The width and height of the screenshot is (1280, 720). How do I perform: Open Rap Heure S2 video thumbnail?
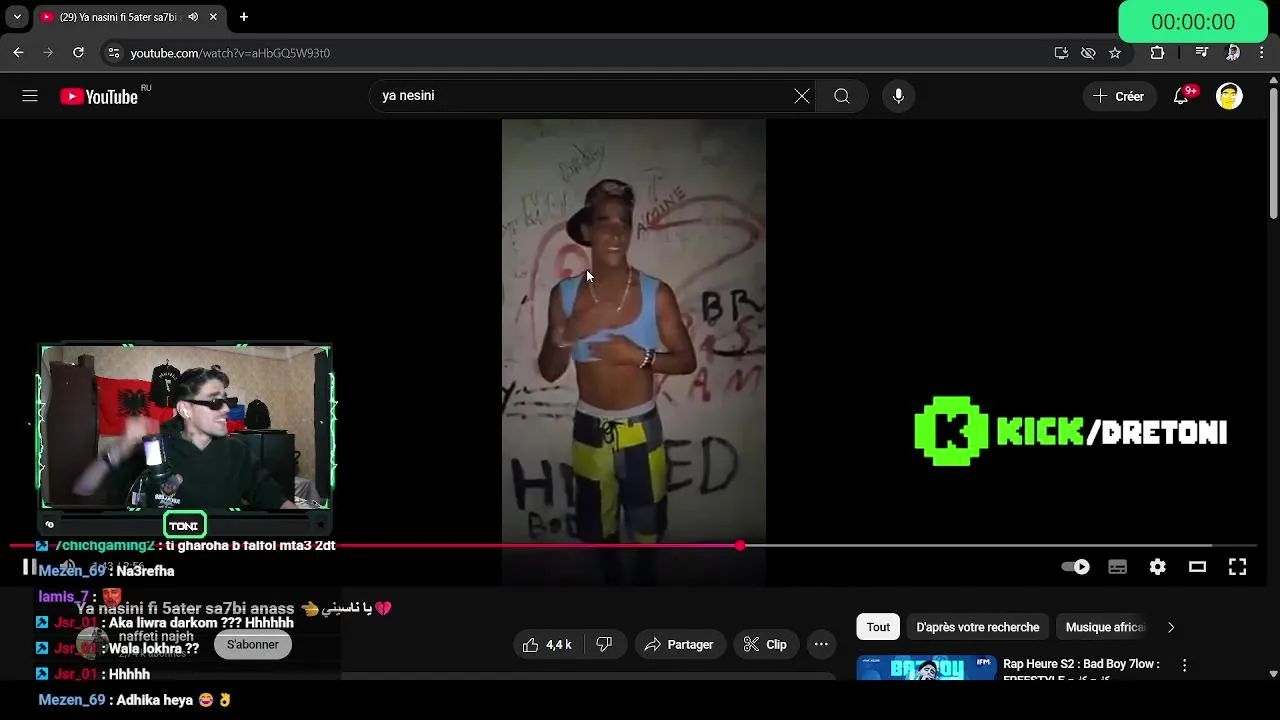[926, 667]
